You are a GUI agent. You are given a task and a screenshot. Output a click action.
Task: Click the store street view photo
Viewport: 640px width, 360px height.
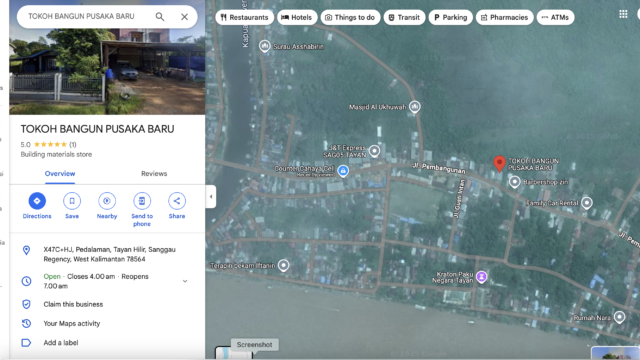(107, 71)
